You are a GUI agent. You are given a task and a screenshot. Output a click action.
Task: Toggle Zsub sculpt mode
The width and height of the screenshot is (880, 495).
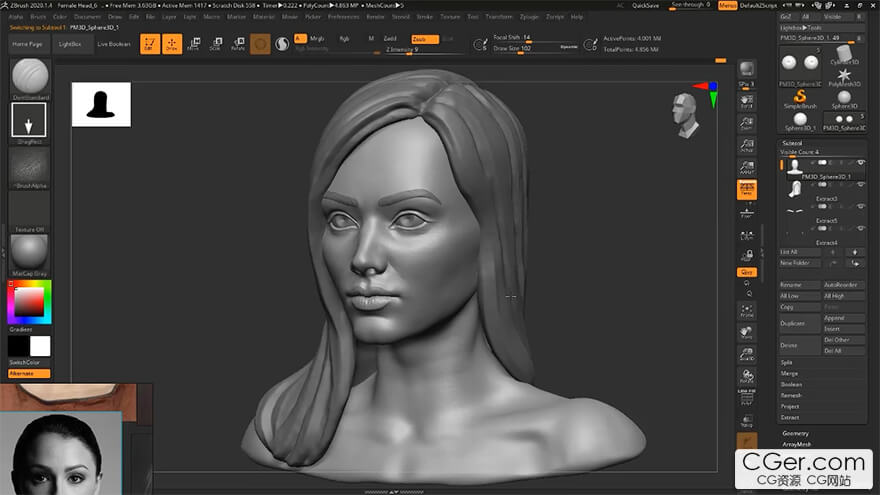tap(425, 39)
